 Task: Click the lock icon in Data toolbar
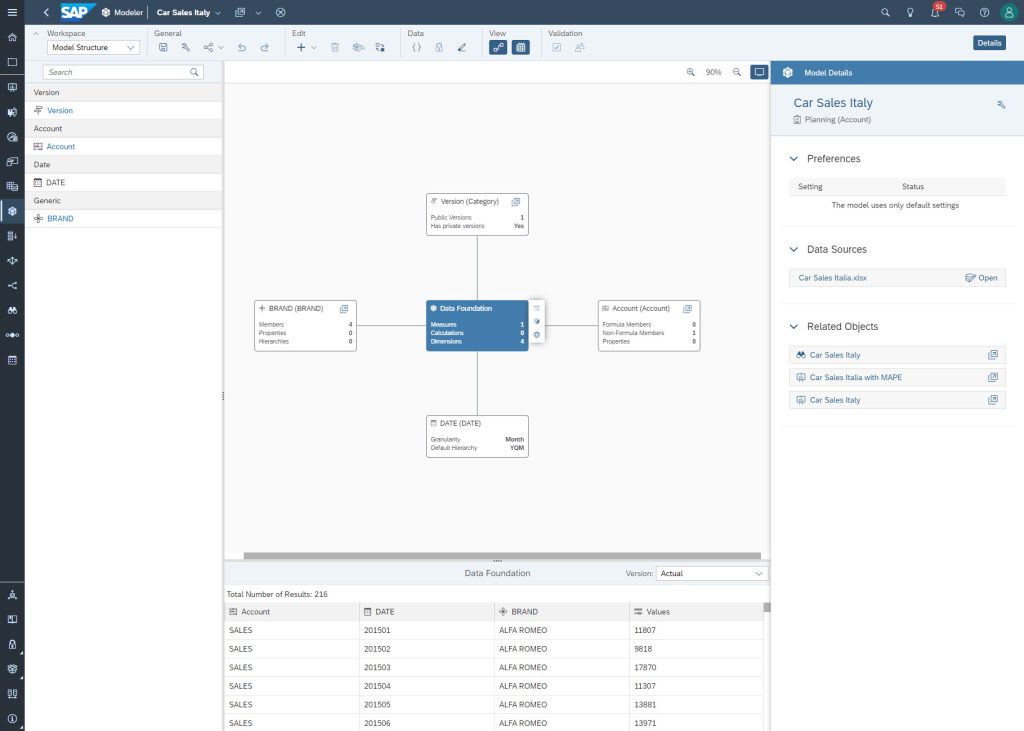click(x=439, y=47)
